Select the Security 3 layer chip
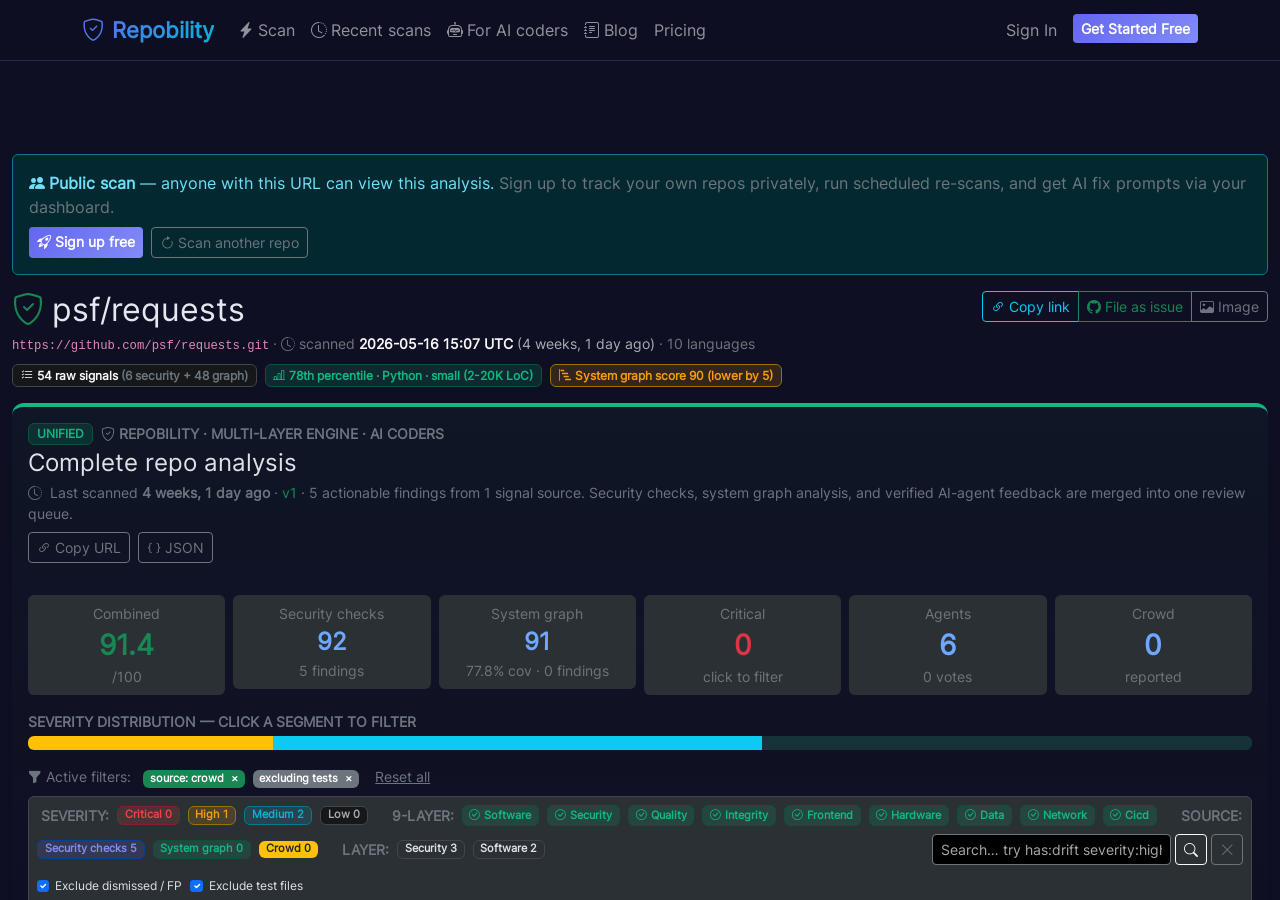 (x=431, y=849)
